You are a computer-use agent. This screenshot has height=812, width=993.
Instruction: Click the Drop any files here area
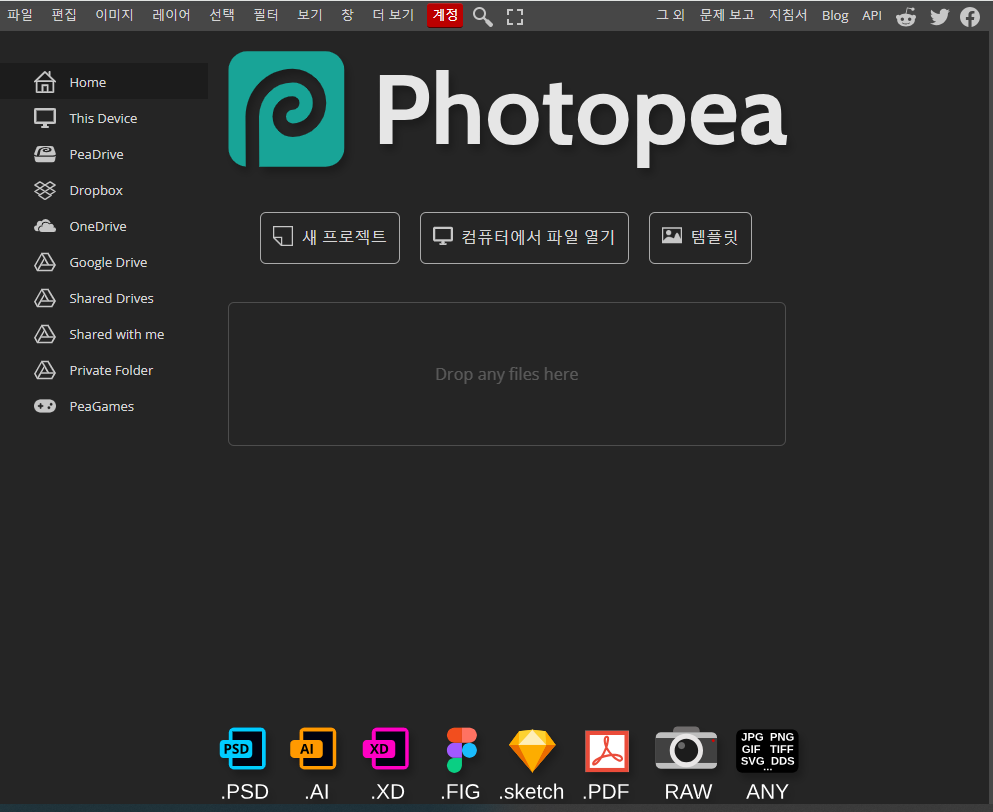click(x=507, y=374)
